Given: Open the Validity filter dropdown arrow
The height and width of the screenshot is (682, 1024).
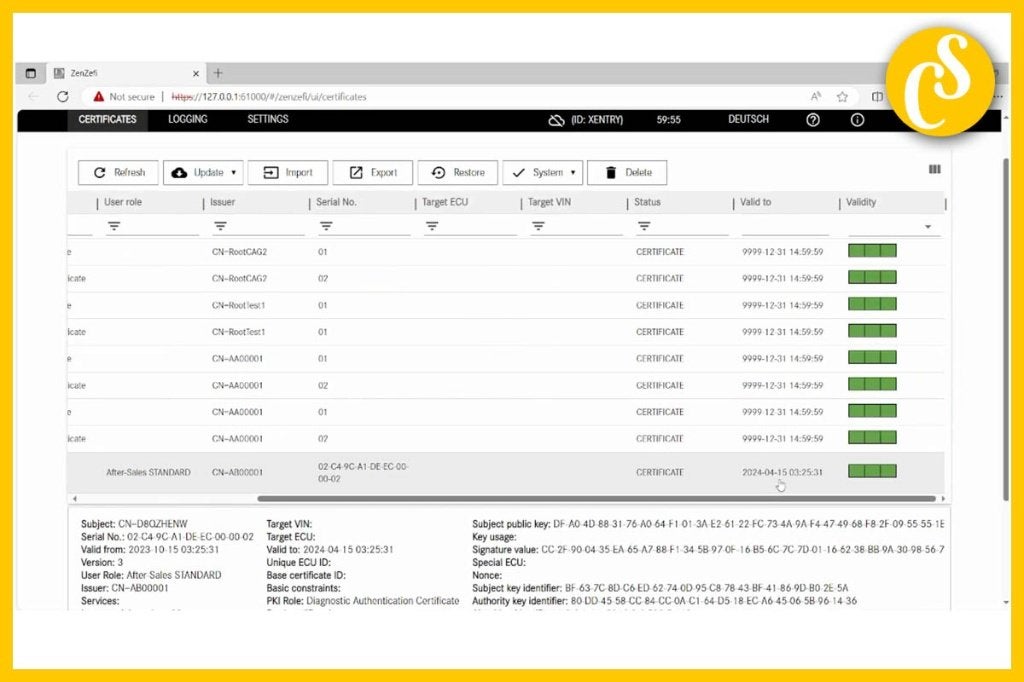Looking at the screenshot, I should click(928, 227).
